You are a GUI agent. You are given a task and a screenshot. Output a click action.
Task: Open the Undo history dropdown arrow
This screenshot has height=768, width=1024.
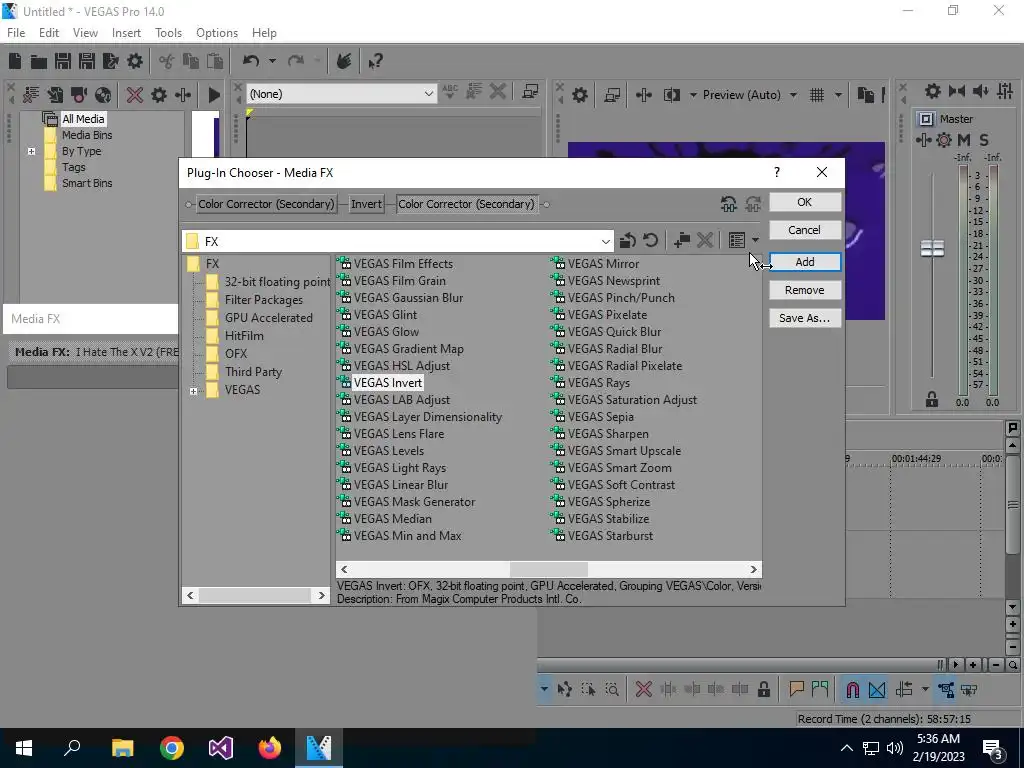[x=272, y=61]
